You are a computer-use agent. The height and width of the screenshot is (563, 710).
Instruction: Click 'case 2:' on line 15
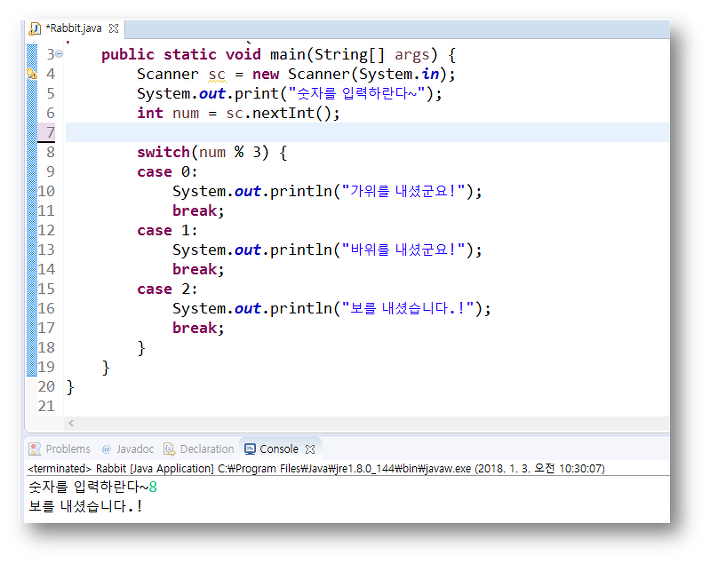(167, 289)
